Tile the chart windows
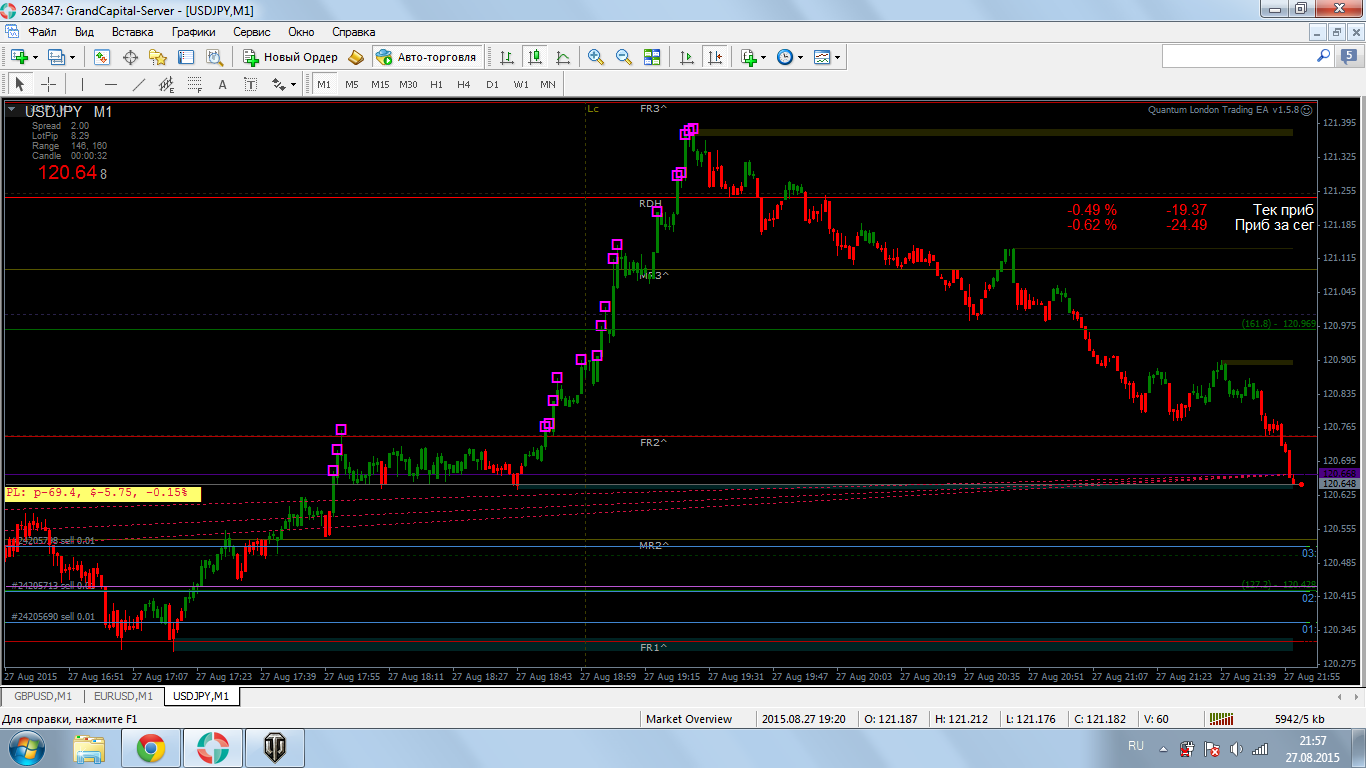Screen dimensions: 1366x768 [652, 57]
